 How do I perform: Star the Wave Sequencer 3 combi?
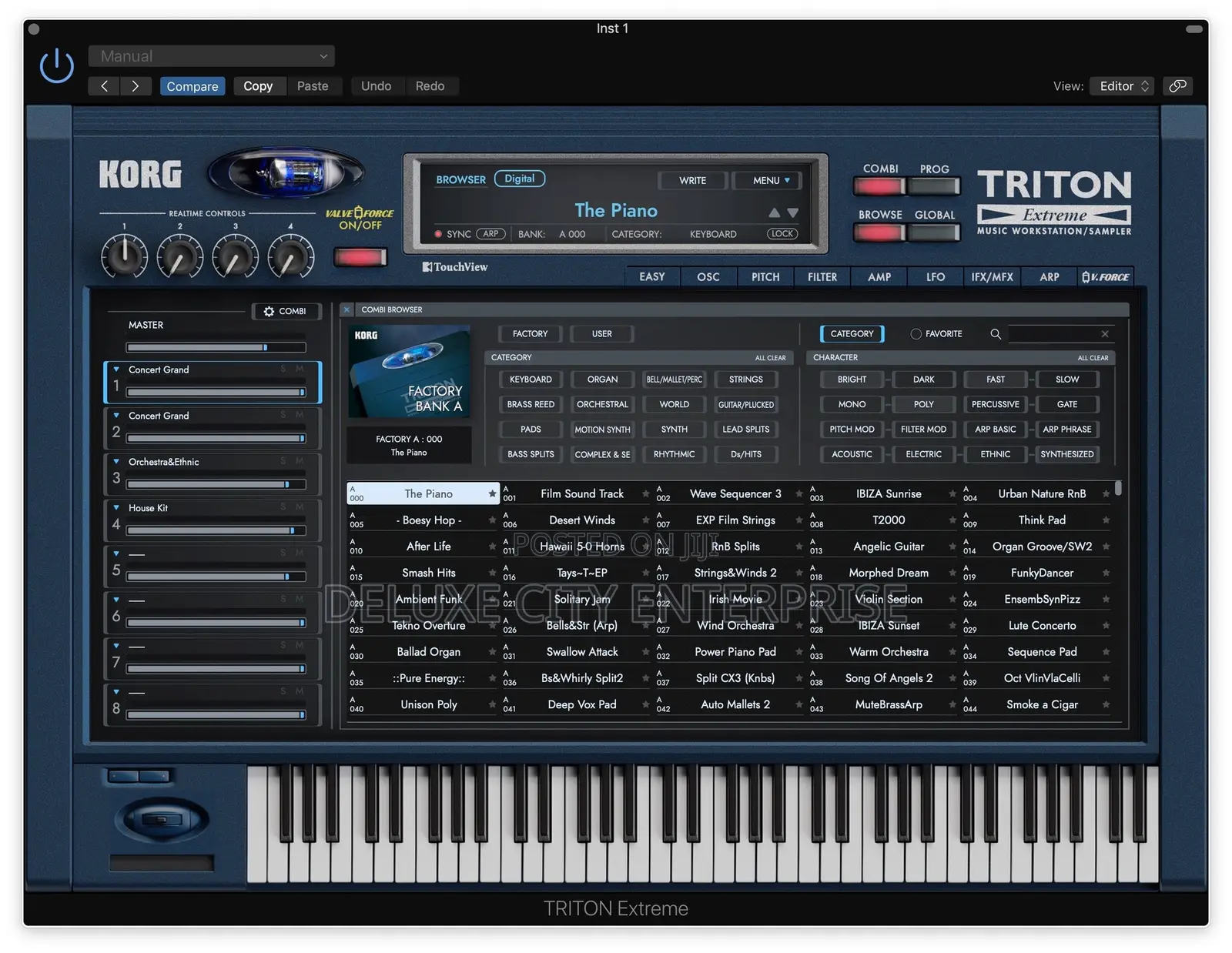798,493
